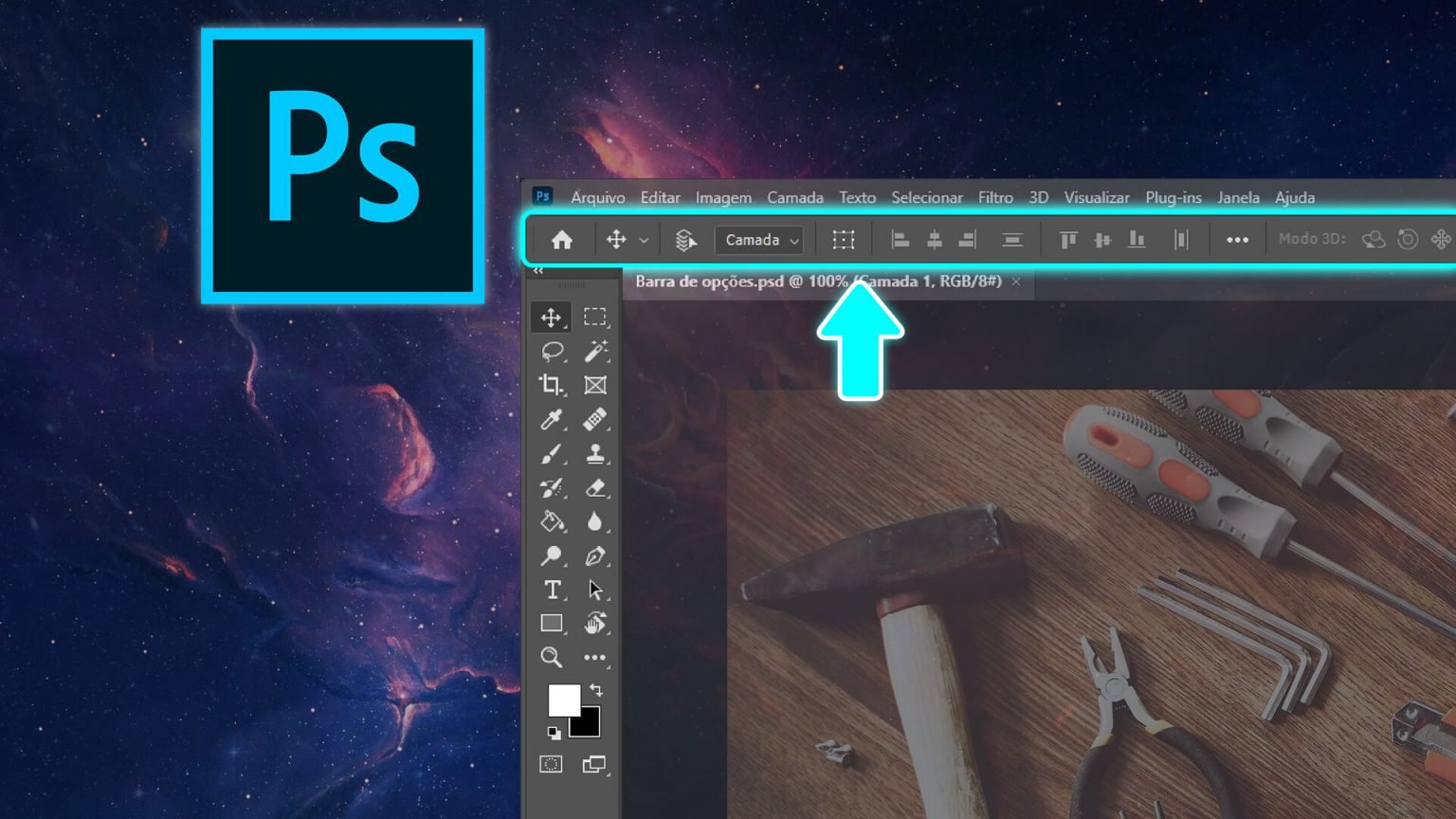Align right edges in options bar
The width and height of the screenshot is (1456, 819).
click(x=967, y=240)
